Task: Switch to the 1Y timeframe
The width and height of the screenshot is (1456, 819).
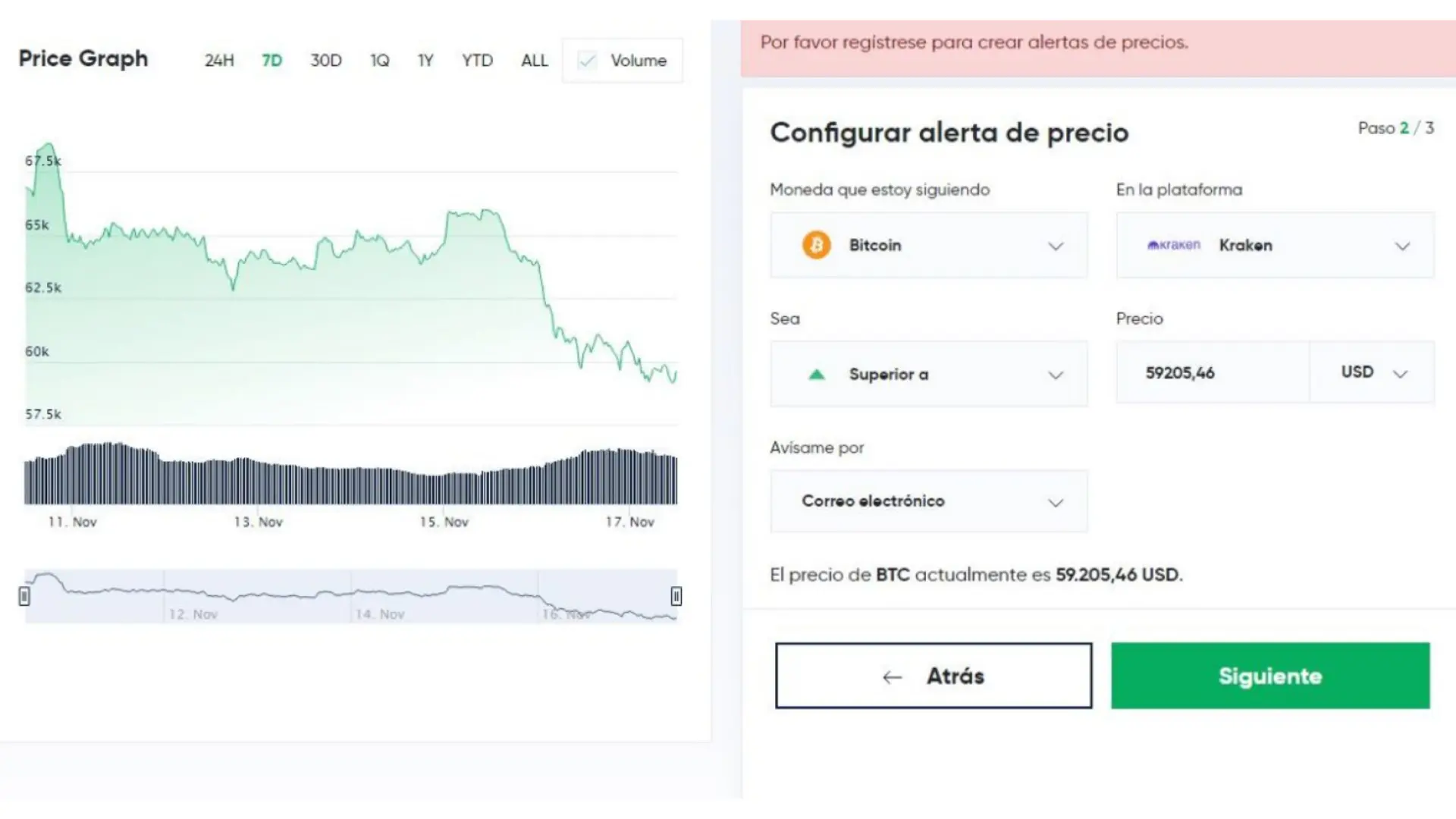Action: click(x=425, y=60)
